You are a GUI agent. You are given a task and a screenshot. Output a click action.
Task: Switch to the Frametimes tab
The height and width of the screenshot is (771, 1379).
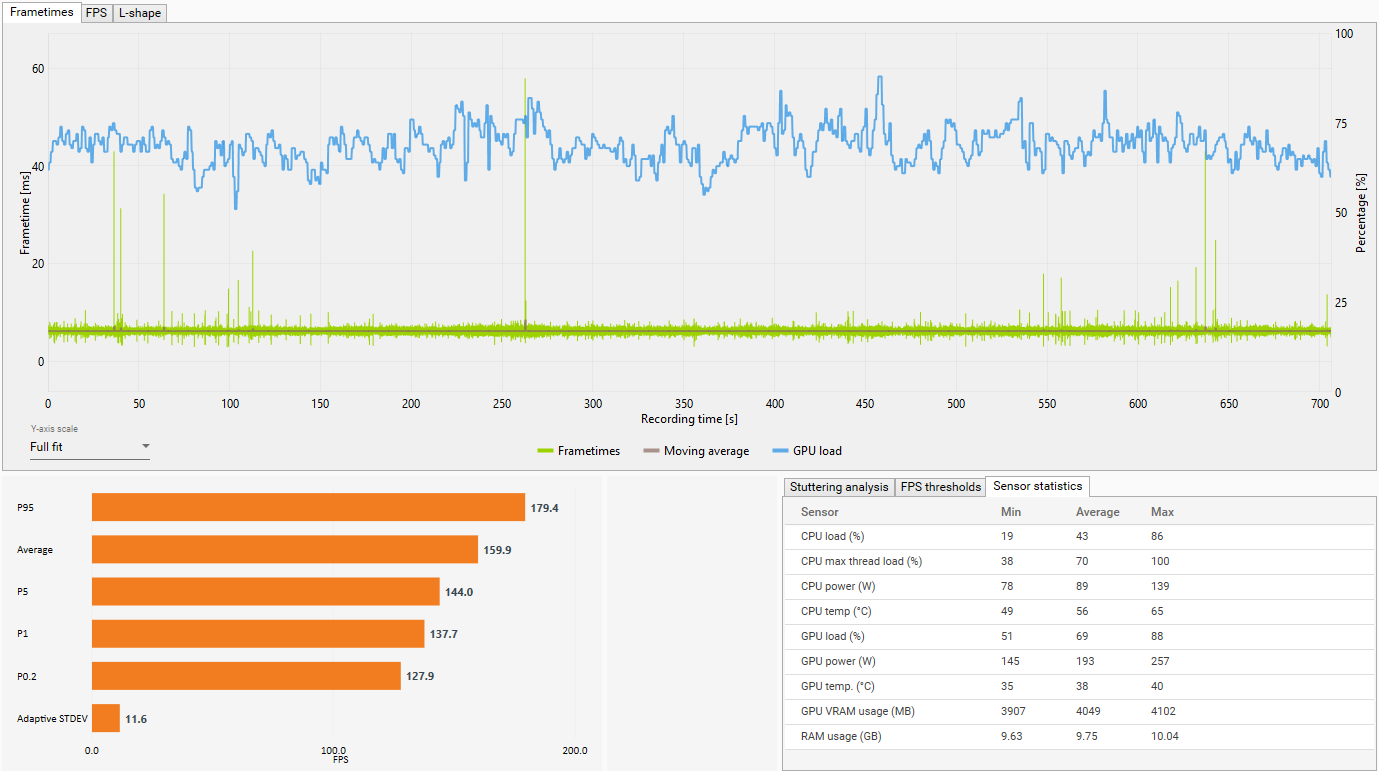pyautogui.click(x=42, y=12)
